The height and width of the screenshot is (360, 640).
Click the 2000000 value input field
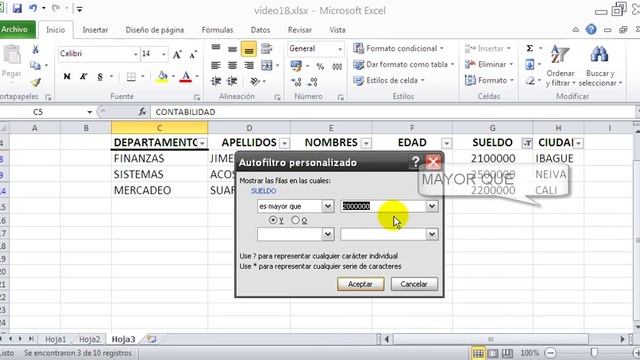tap(384, 206)
